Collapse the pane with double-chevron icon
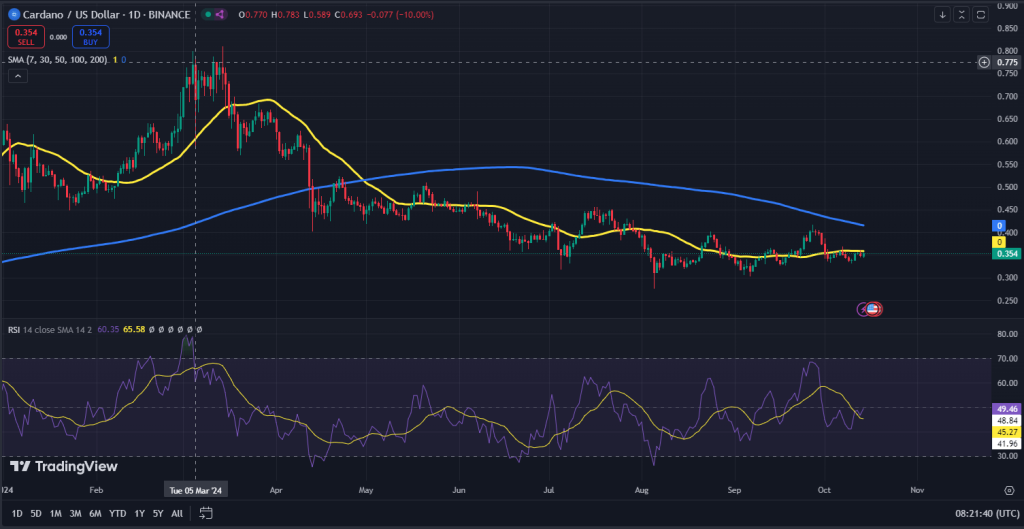Viewport: 1024px width, 529px height. [961, 14]
